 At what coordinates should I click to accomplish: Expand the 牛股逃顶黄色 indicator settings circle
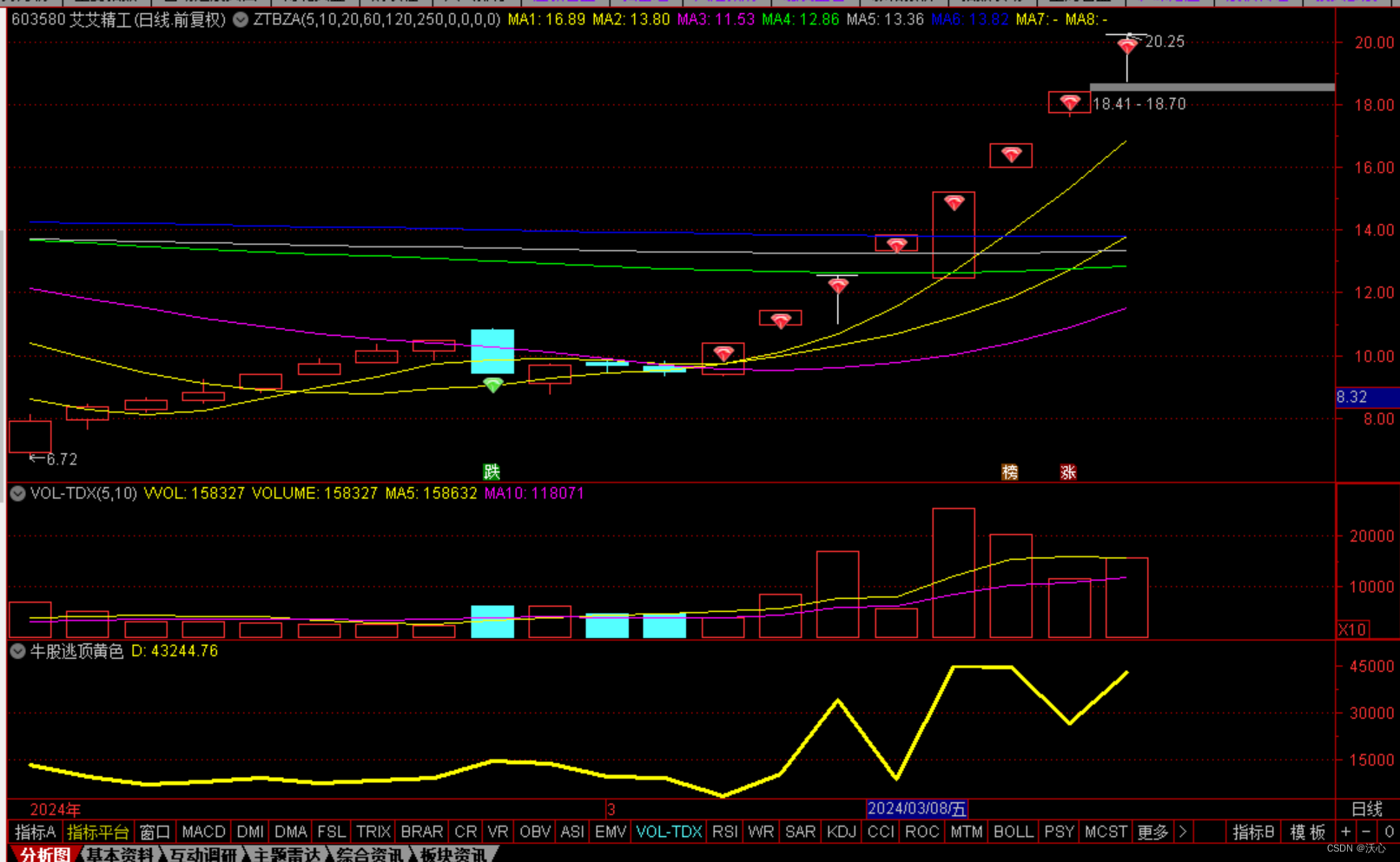coord(17,651)
